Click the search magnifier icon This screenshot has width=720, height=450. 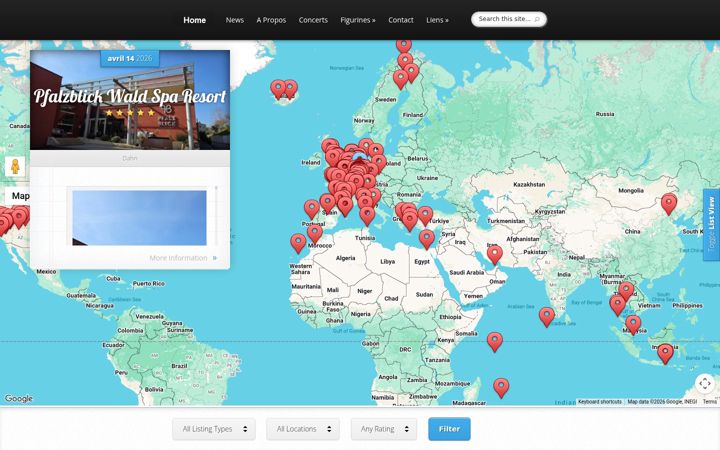[x=537, y=19]
